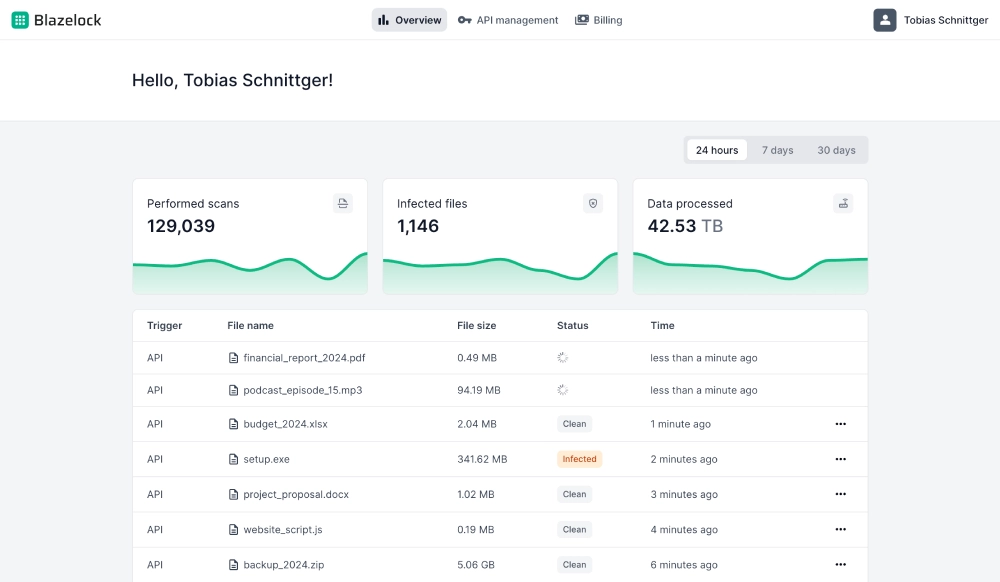Click the scan icon on the Performed scans card
The width and height of the screenshot is (1000, 582).
tap(343, 203)
